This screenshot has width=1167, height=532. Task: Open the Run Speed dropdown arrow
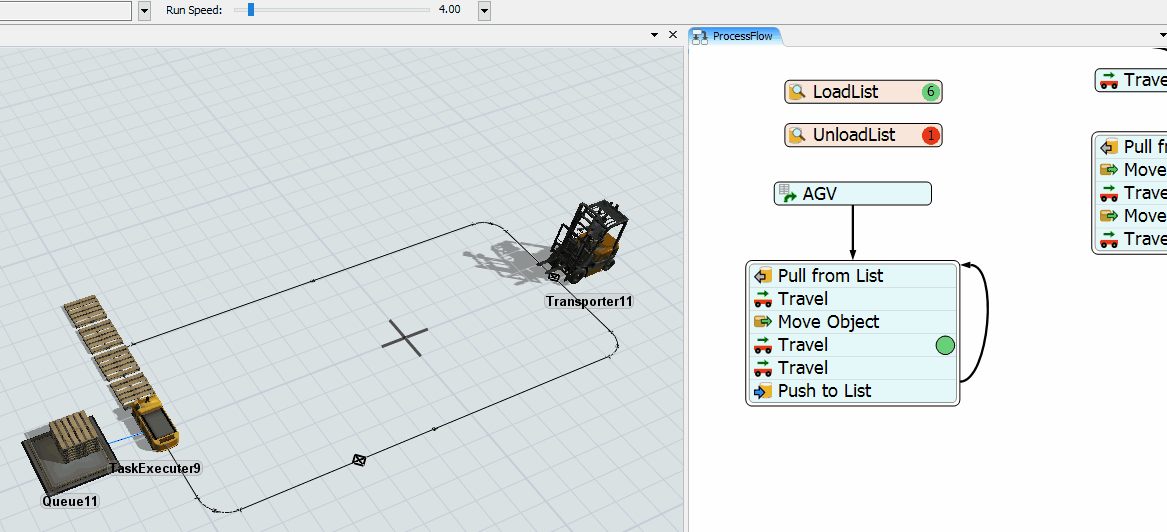[484, 10]
